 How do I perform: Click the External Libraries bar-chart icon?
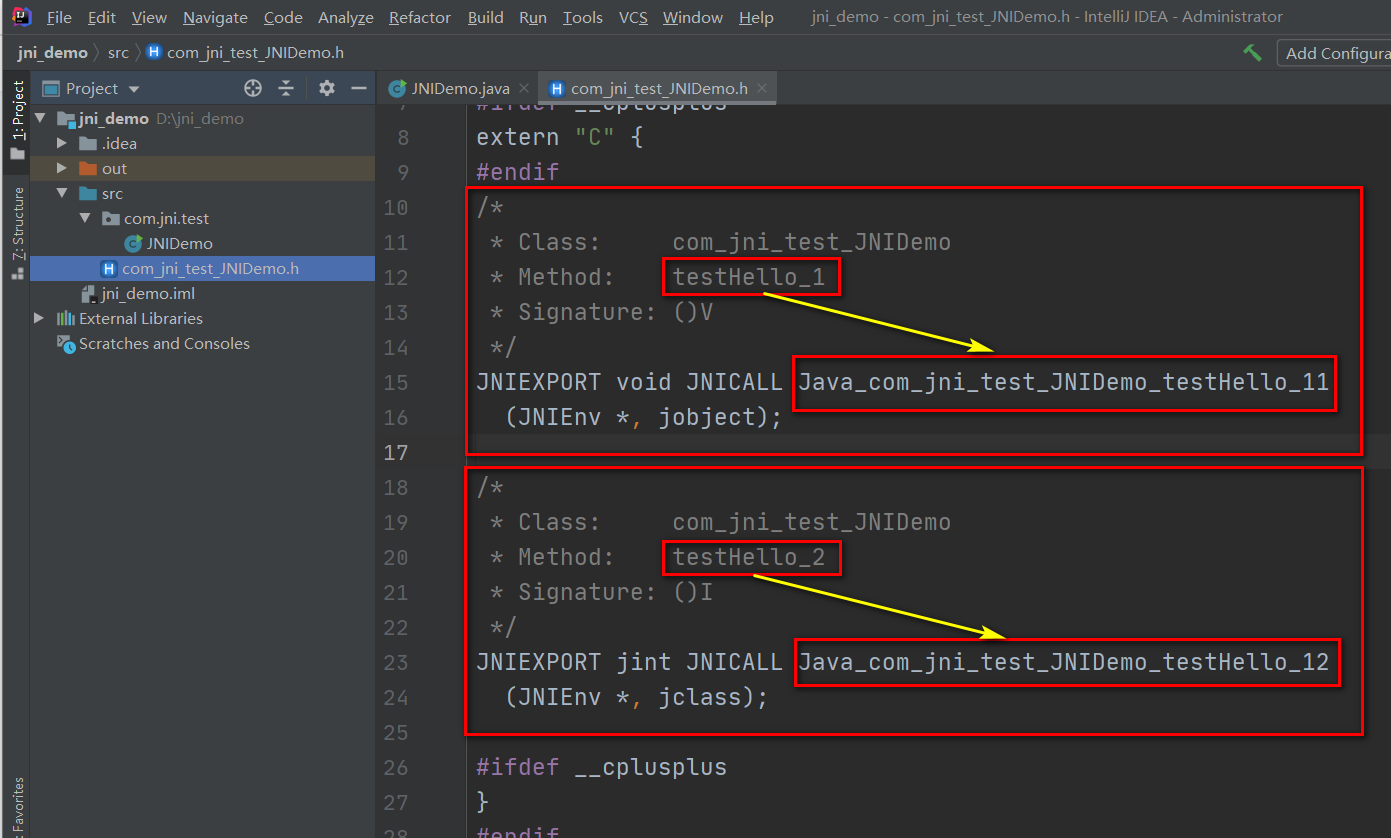(x=66, y=318)
